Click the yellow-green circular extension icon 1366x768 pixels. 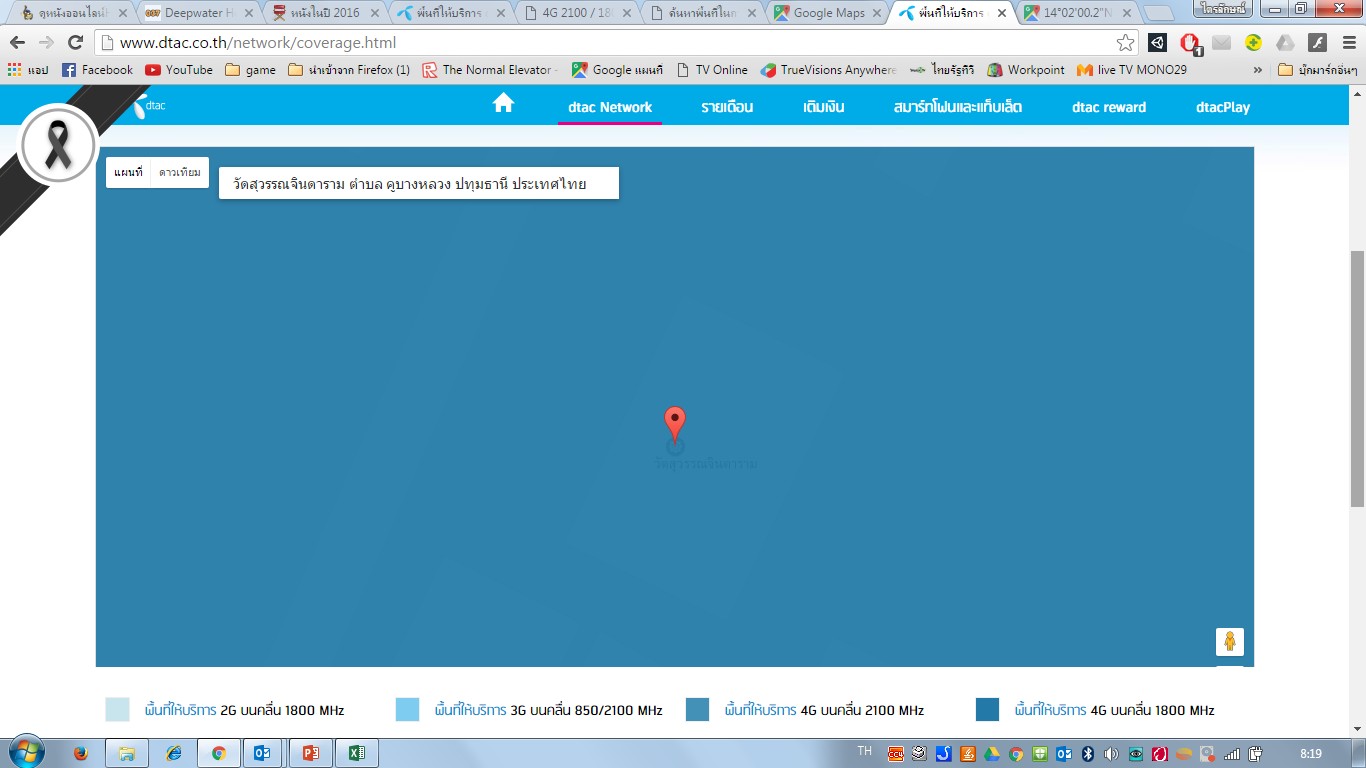tap(1253, 43)
